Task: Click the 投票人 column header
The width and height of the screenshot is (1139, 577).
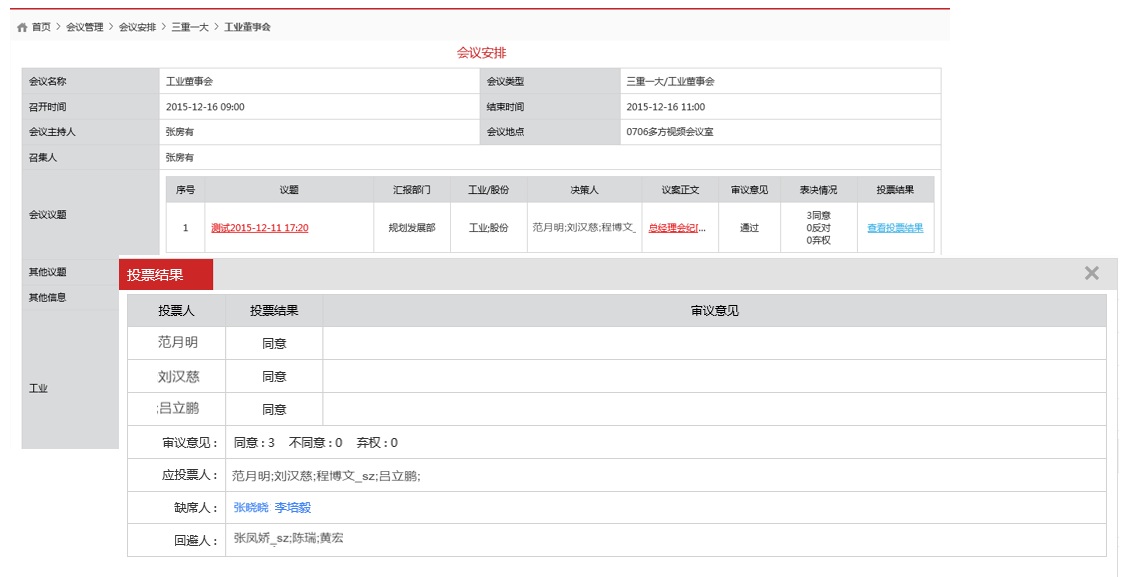Action: [x=177, y=311]
